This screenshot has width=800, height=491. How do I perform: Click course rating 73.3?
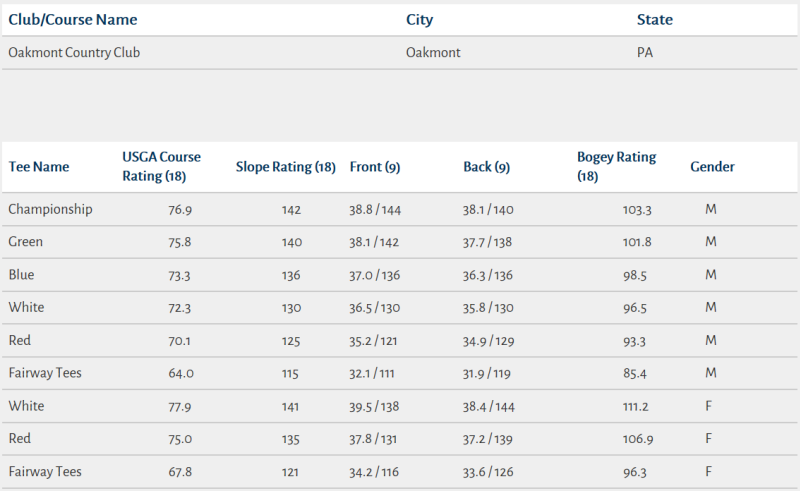click(x=179, y=276)
